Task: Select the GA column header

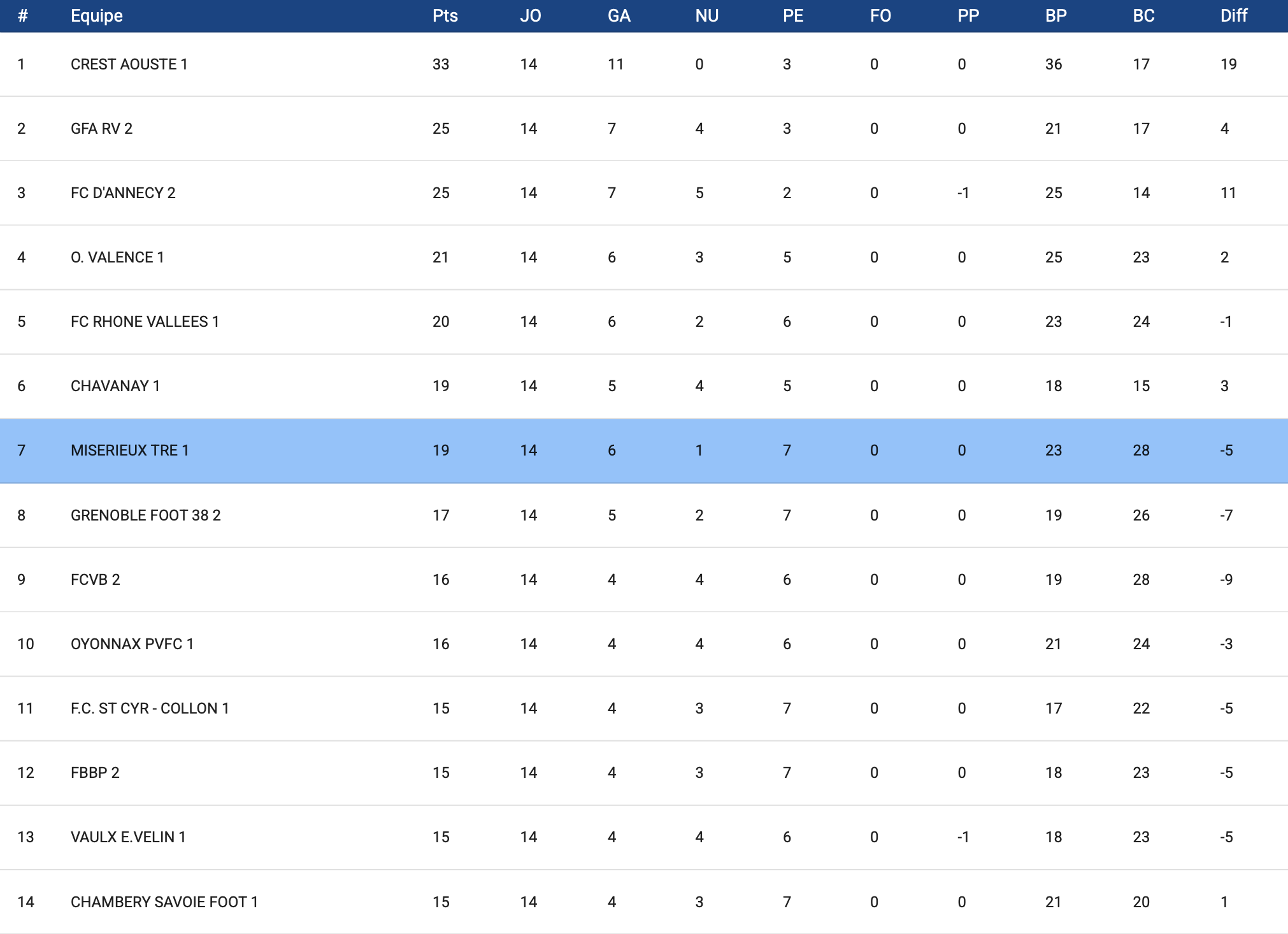Action: click(619, 16)
